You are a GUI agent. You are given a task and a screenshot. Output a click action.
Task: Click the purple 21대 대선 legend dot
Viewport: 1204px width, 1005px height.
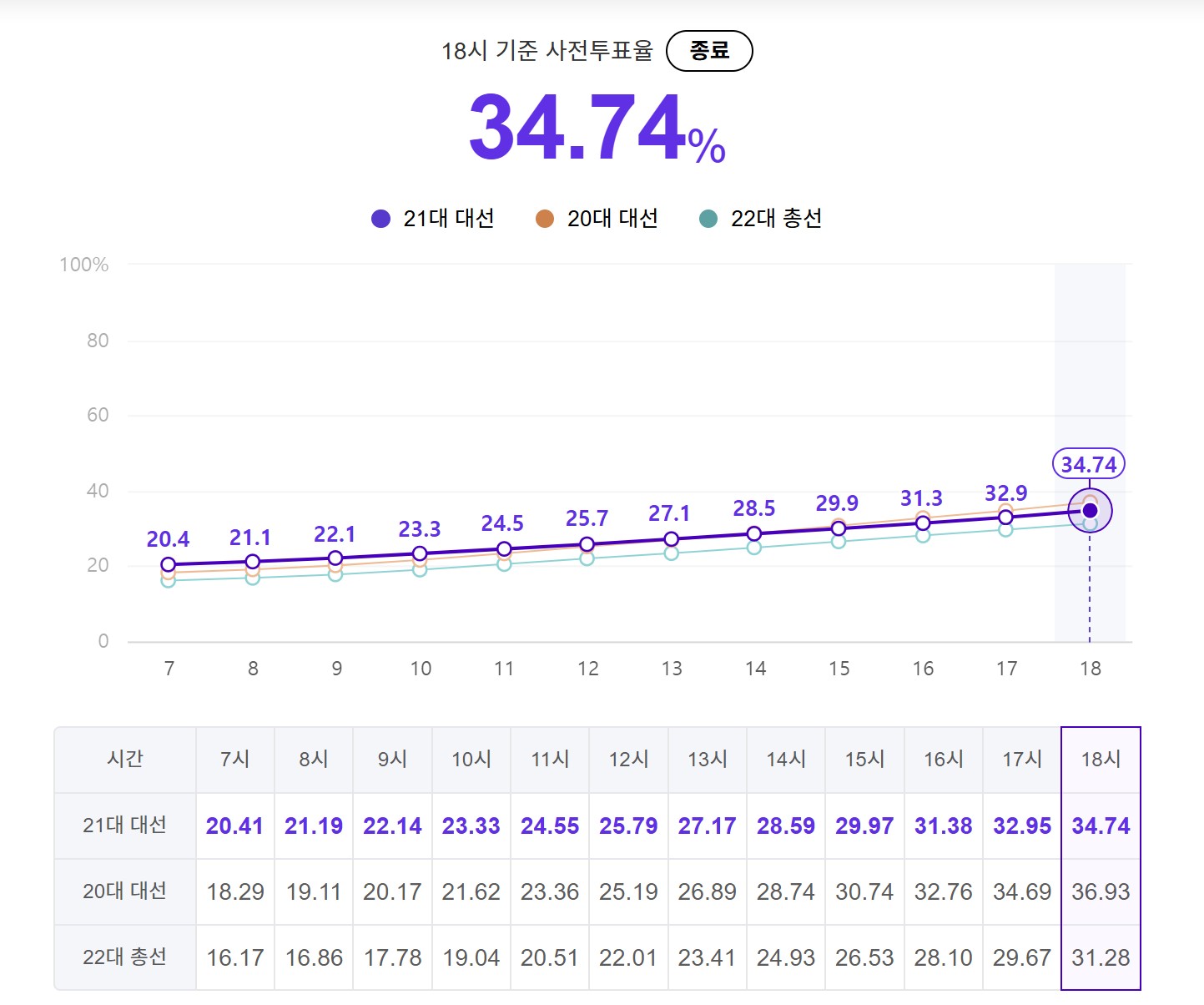point(380,217)
